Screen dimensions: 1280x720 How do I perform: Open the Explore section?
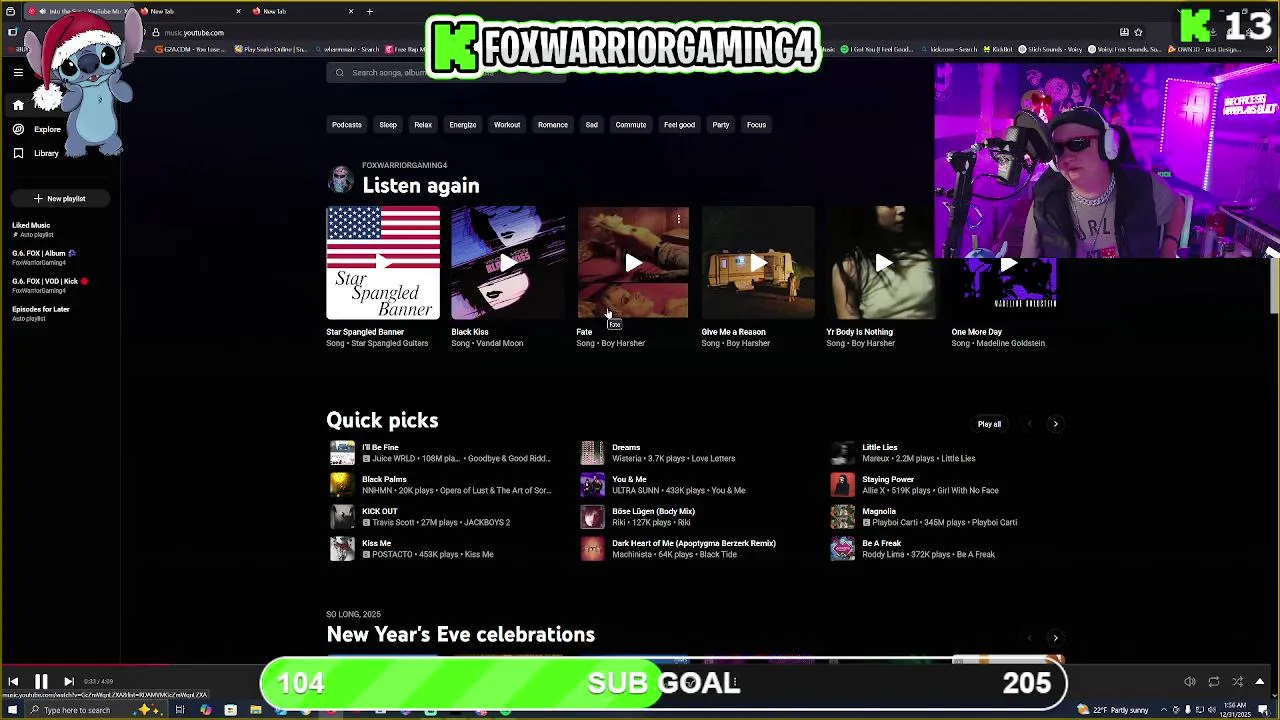coord(36,129)
